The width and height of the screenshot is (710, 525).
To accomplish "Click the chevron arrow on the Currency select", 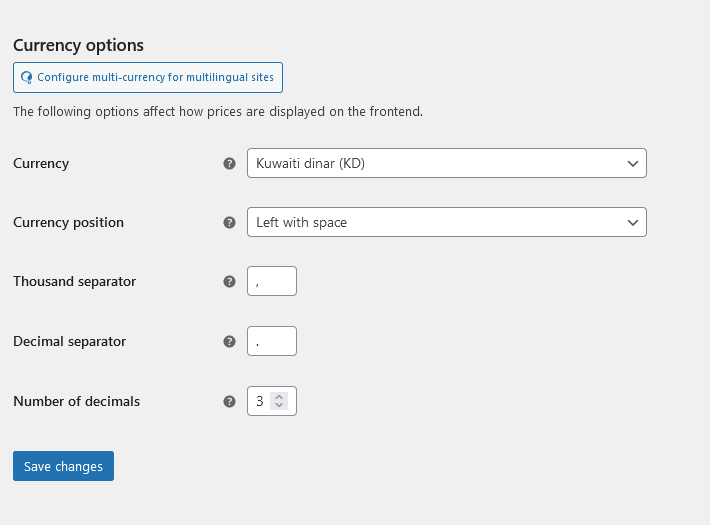I will tap(633, 164).
